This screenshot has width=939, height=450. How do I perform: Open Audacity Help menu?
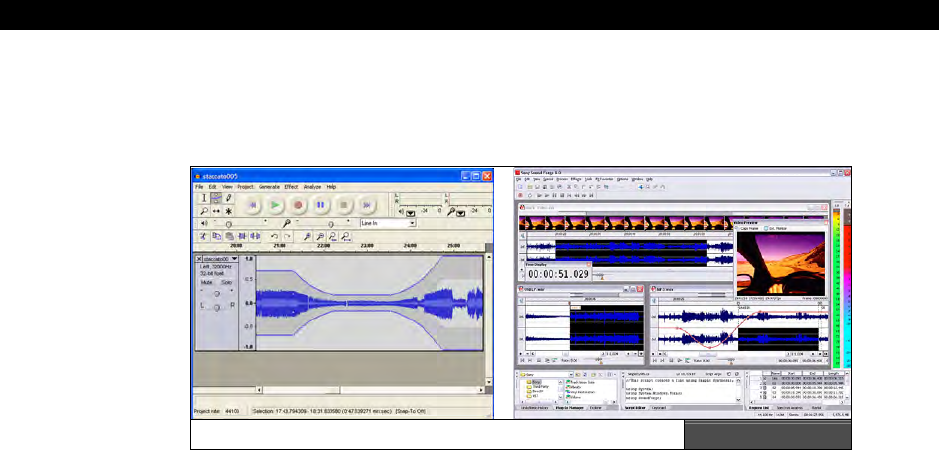[331, 187]
